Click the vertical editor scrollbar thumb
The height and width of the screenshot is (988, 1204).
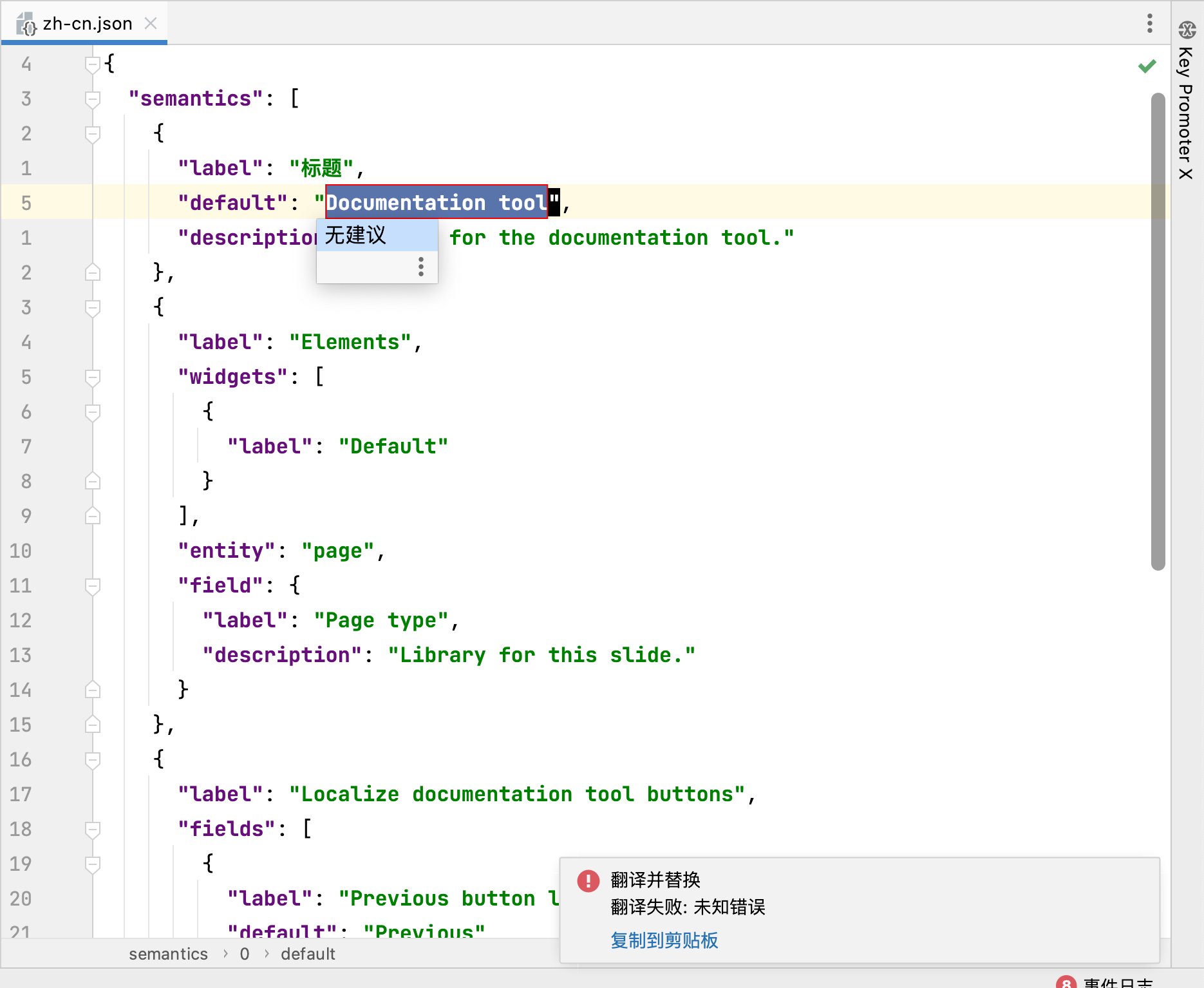click(1158, 332)
